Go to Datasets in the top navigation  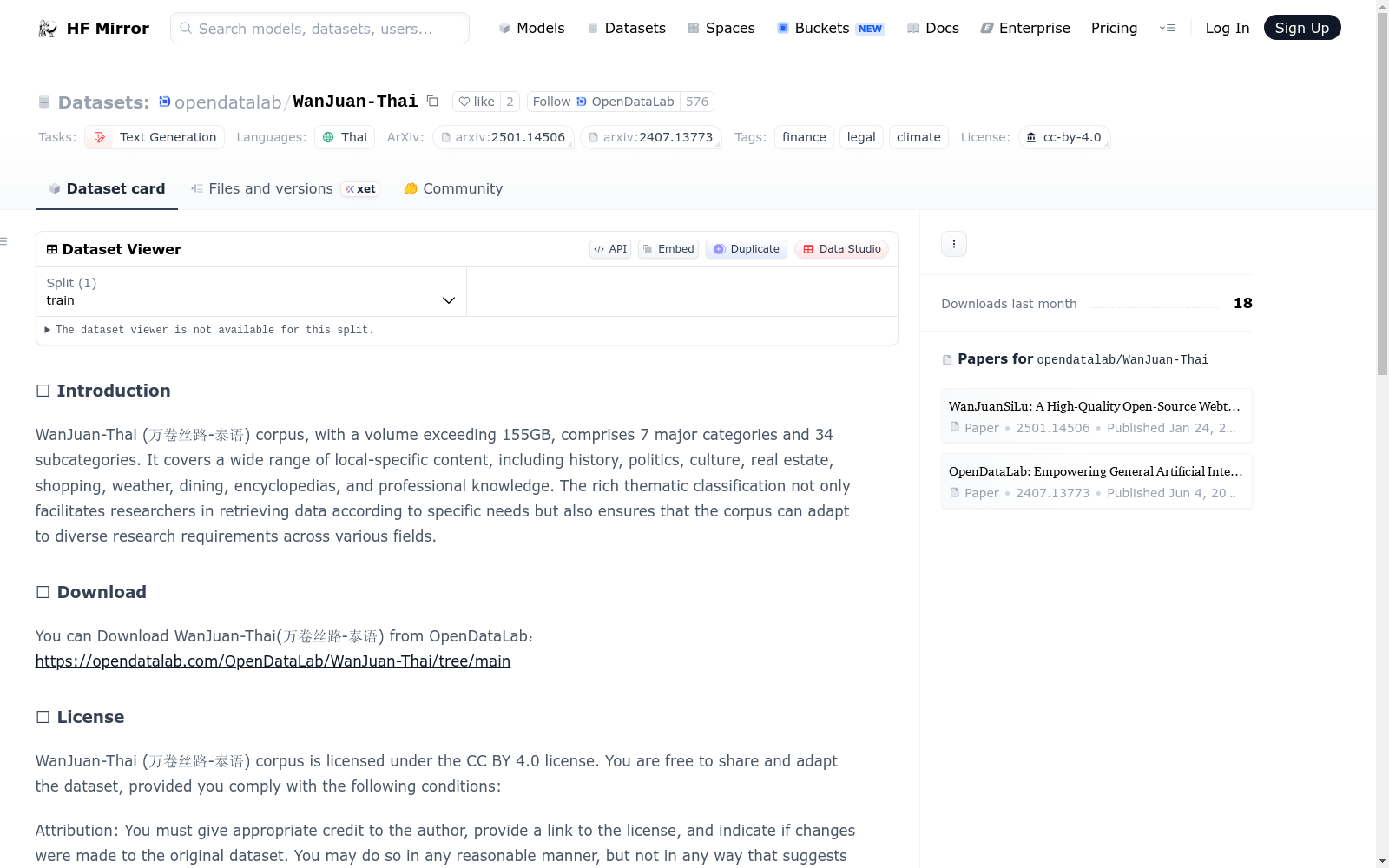[627, 28]
